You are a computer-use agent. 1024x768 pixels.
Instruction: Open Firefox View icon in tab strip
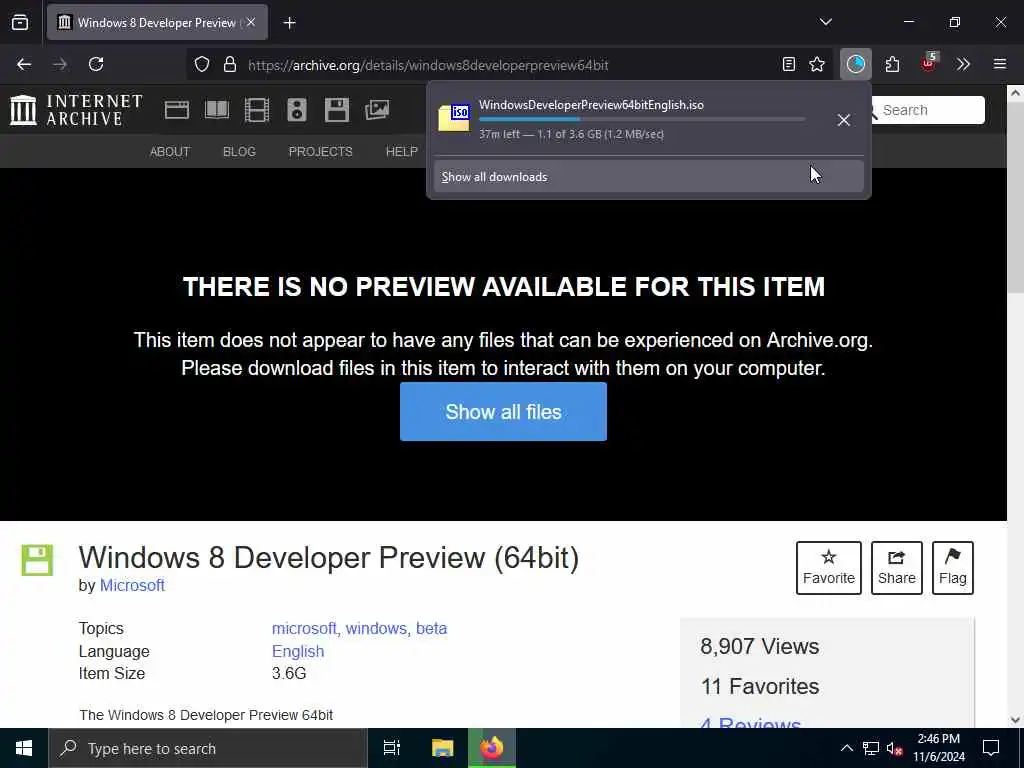coord(20,23)
